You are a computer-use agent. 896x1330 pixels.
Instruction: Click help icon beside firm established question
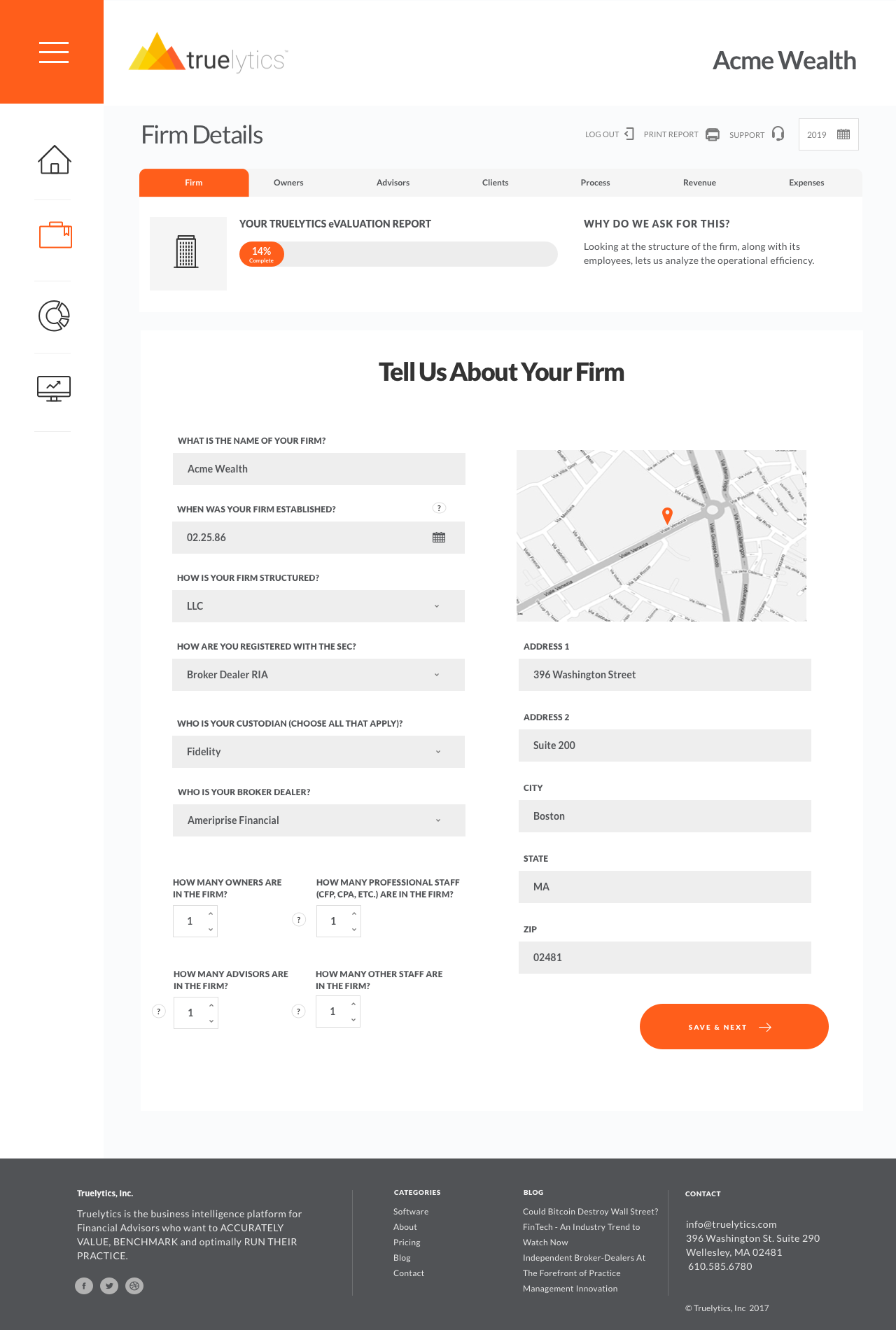click(x=439, y=508)
